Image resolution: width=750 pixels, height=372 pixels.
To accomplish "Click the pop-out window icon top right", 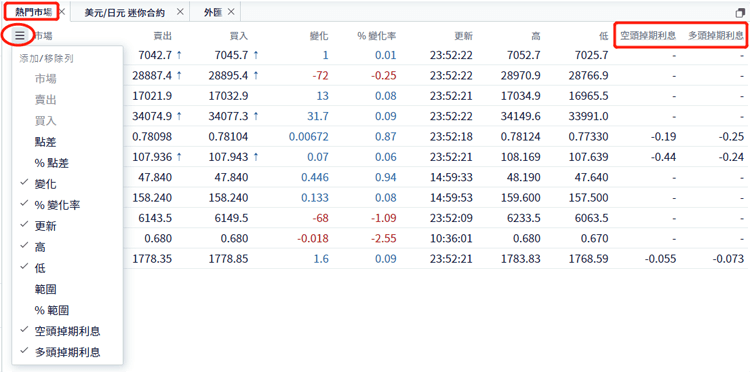I will coord(740,13).
